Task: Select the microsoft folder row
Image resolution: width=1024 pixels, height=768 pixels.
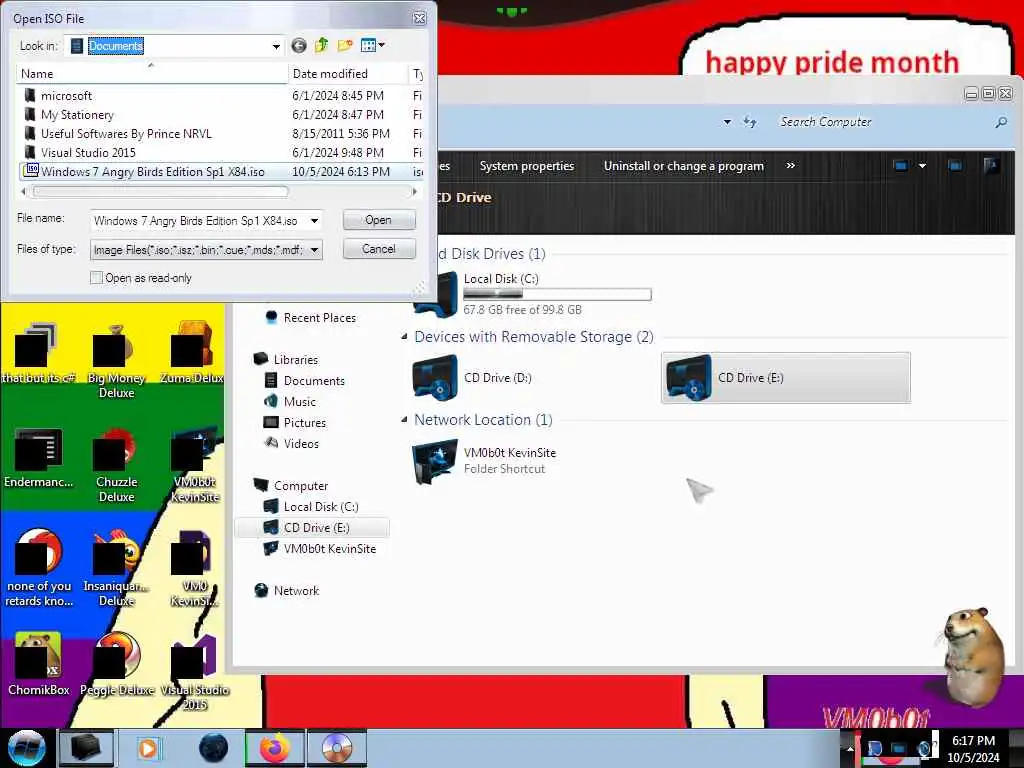Action: (x=219, y=95)
